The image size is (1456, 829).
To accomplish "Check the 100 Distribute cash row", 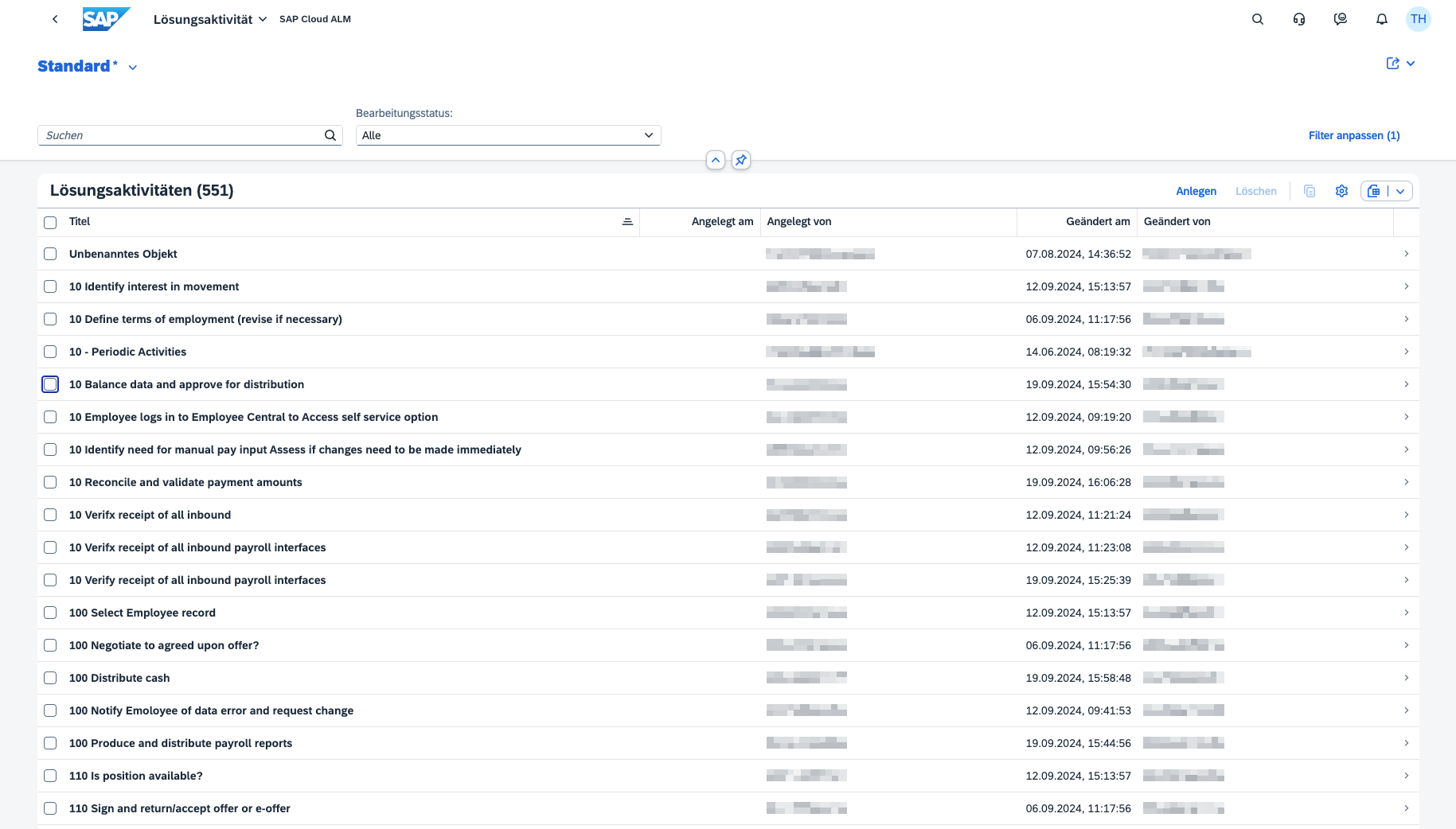I will pyautogui.click(x=50, y=678).
